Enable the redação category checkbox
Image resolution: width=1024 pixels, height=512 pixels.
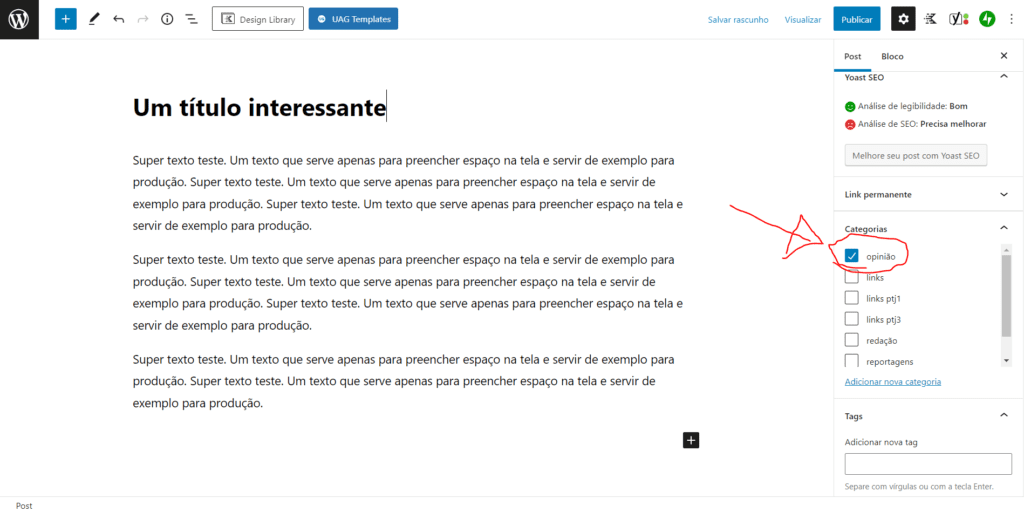852,340
